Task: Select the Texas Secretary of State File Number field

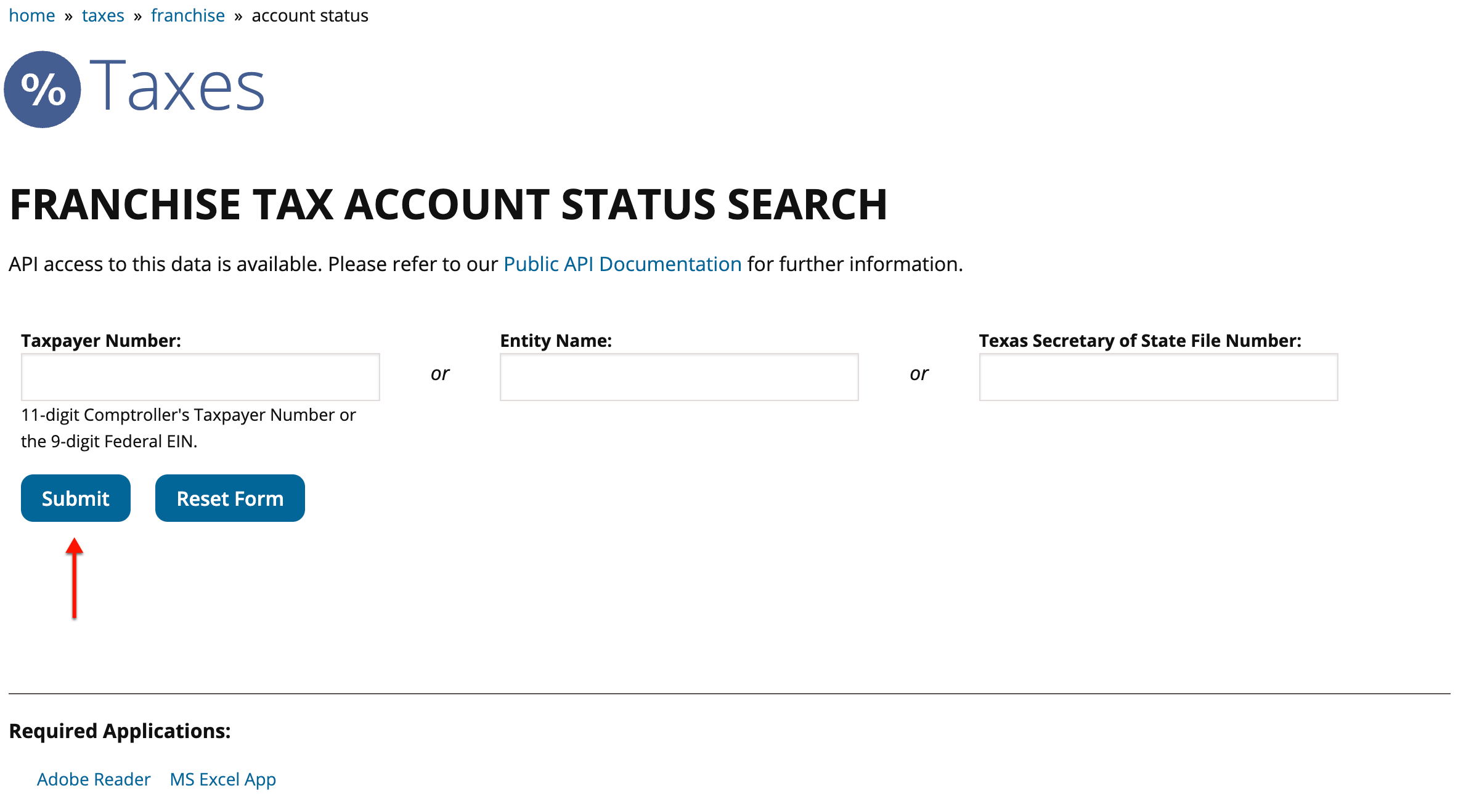Action: click(x=1159, y=377)
